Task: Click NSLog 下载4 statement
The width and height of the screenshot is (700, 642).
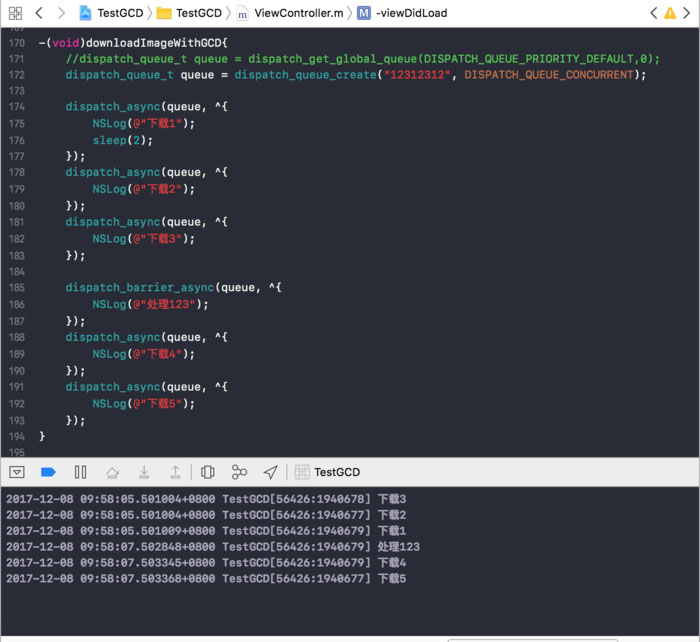Action: click(x=144, y=354)
